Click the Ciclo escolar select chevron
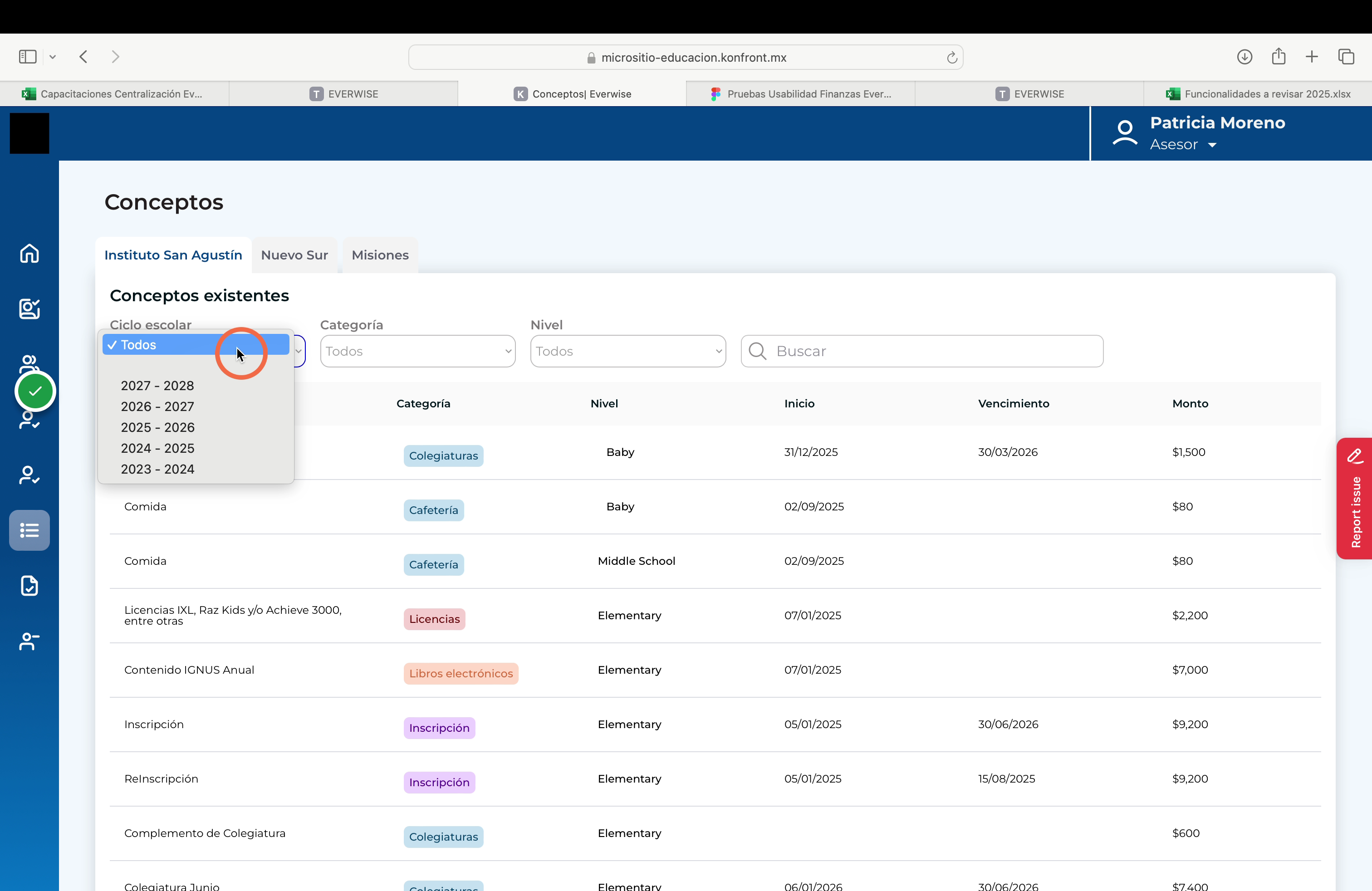 point(299,351)
